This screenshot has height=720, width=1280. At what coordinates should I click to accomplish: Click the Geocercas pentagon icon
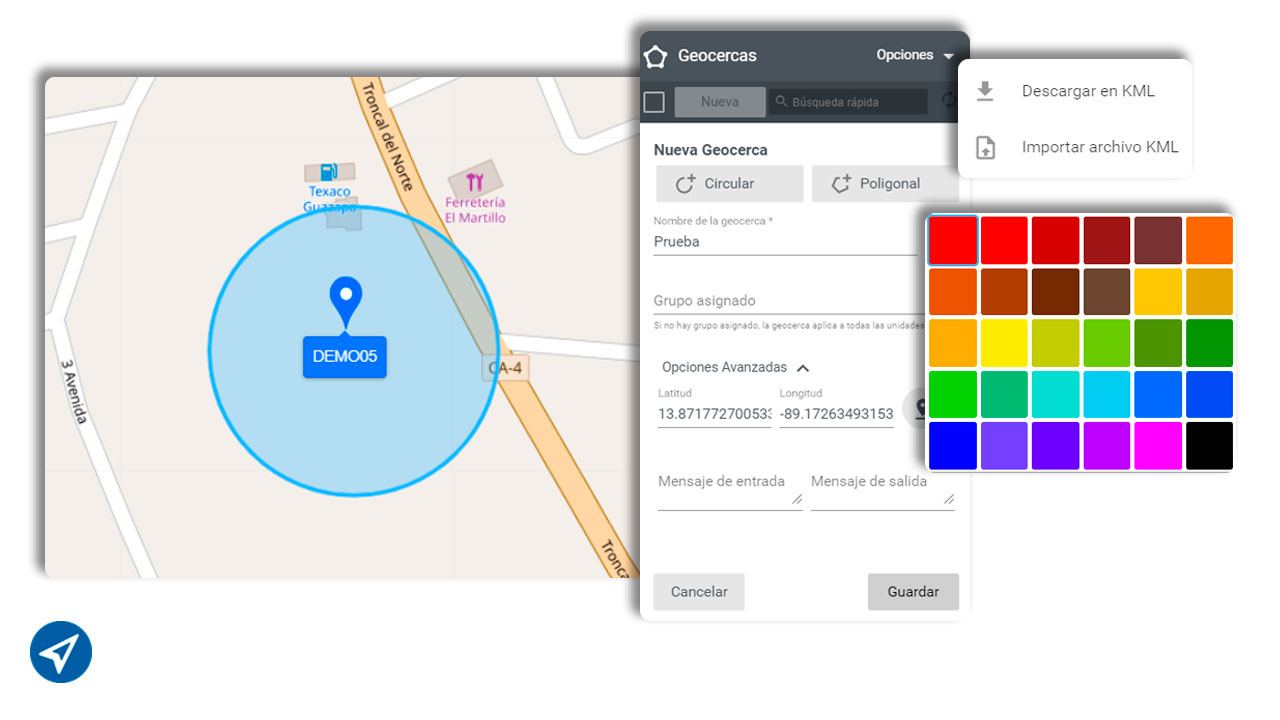click(x=655, y=56)
